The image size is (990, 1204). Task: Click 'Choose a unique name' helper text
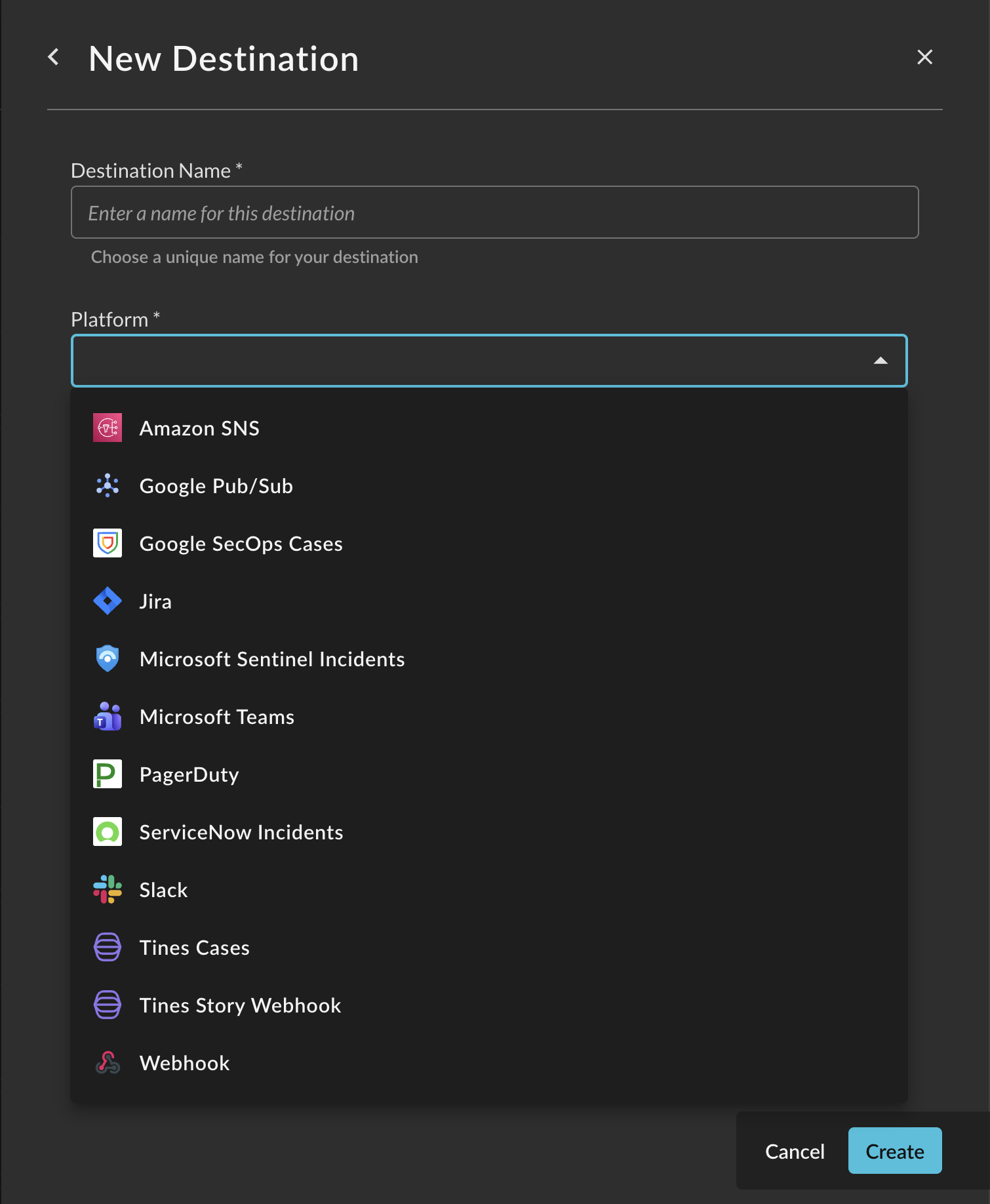pyautogui.click(x=254, y=257)
